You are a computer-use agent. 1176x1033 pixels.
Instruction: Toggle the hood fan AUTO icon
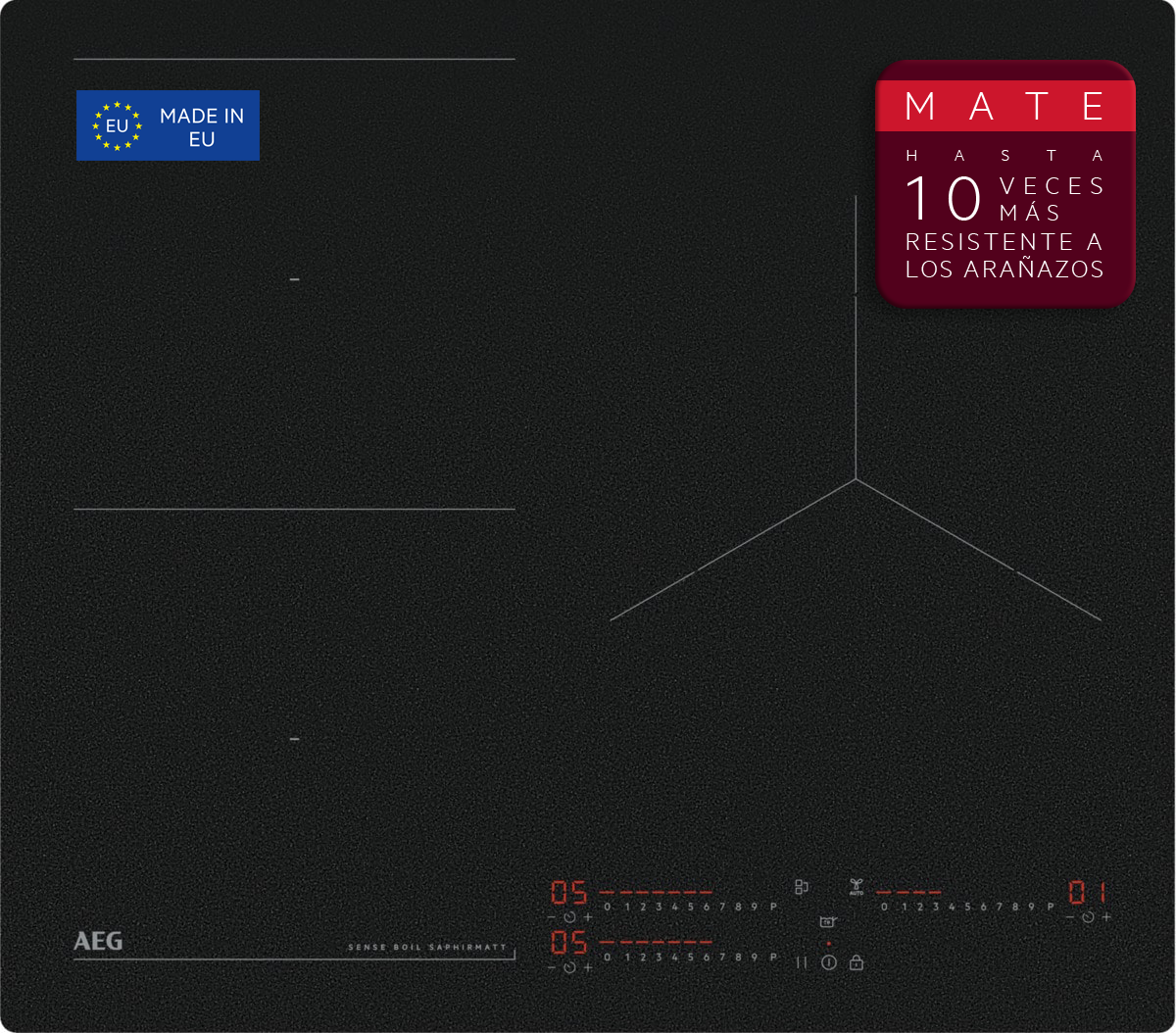coord(856,887)
